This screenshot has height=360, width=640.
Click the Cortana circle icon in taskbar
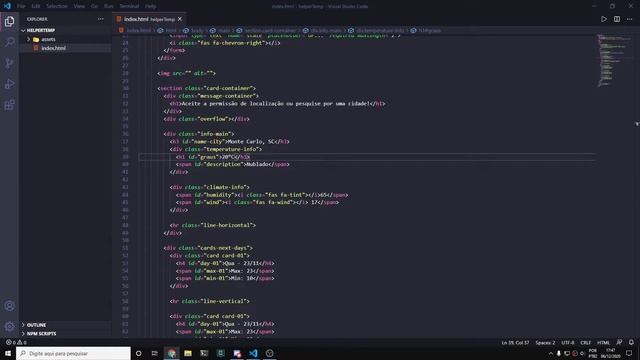[x=138, y=353]
